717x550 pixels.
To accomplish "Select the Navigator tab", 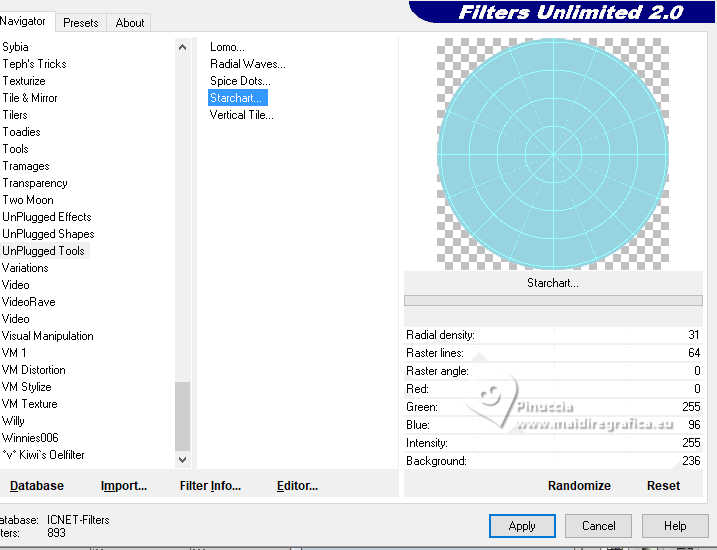I will (23, 21).
